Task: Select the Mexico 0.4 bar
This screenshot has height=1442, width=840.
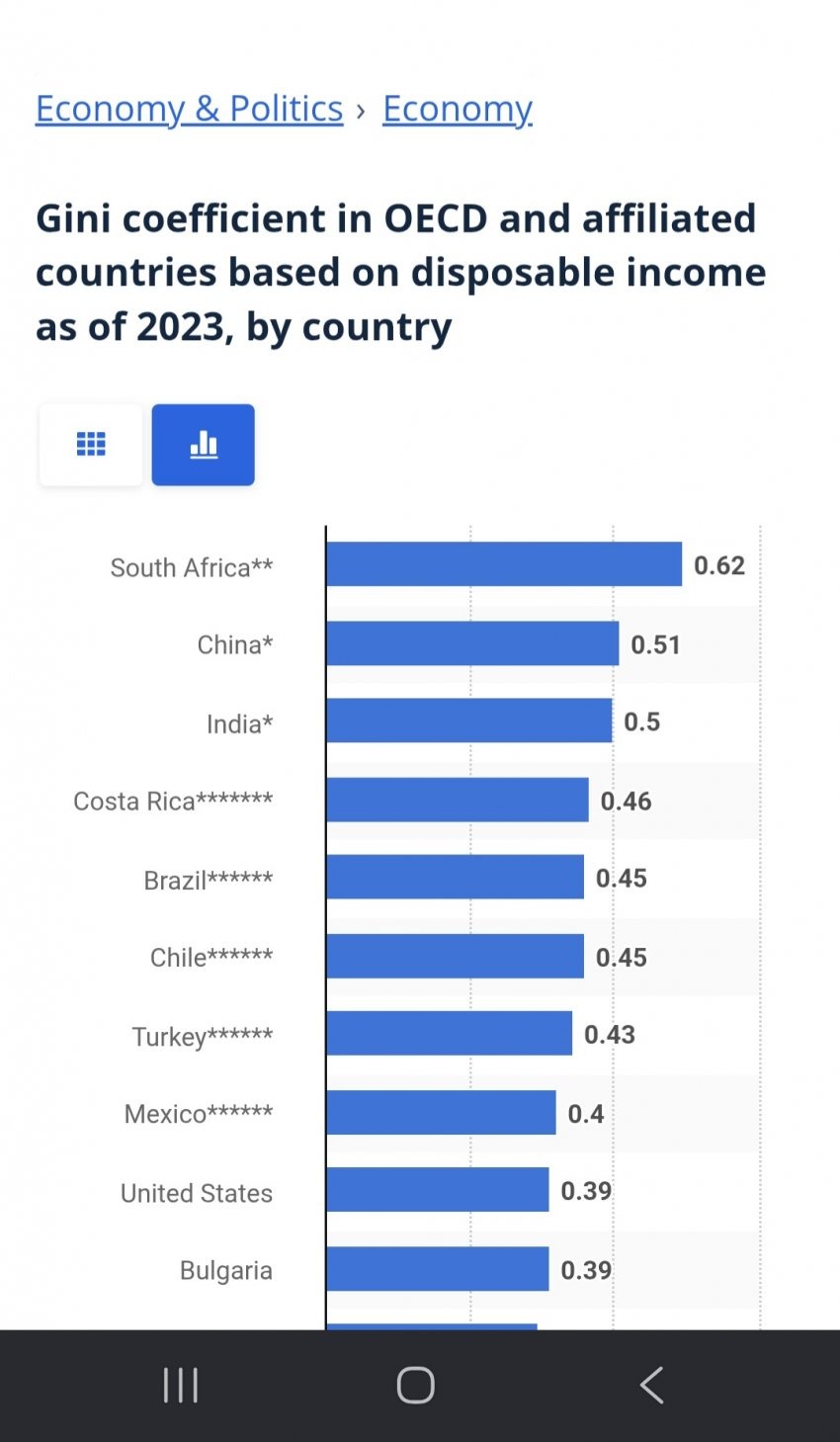Action: click(441, 1113)
